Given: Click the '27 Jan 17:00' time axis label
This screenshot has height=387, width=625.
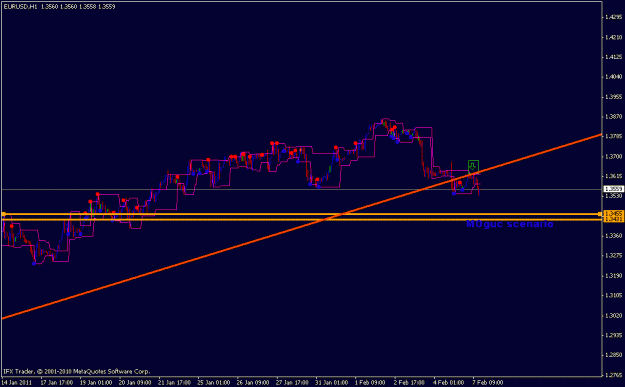Looking at the screenshot, I should [293, 383].
